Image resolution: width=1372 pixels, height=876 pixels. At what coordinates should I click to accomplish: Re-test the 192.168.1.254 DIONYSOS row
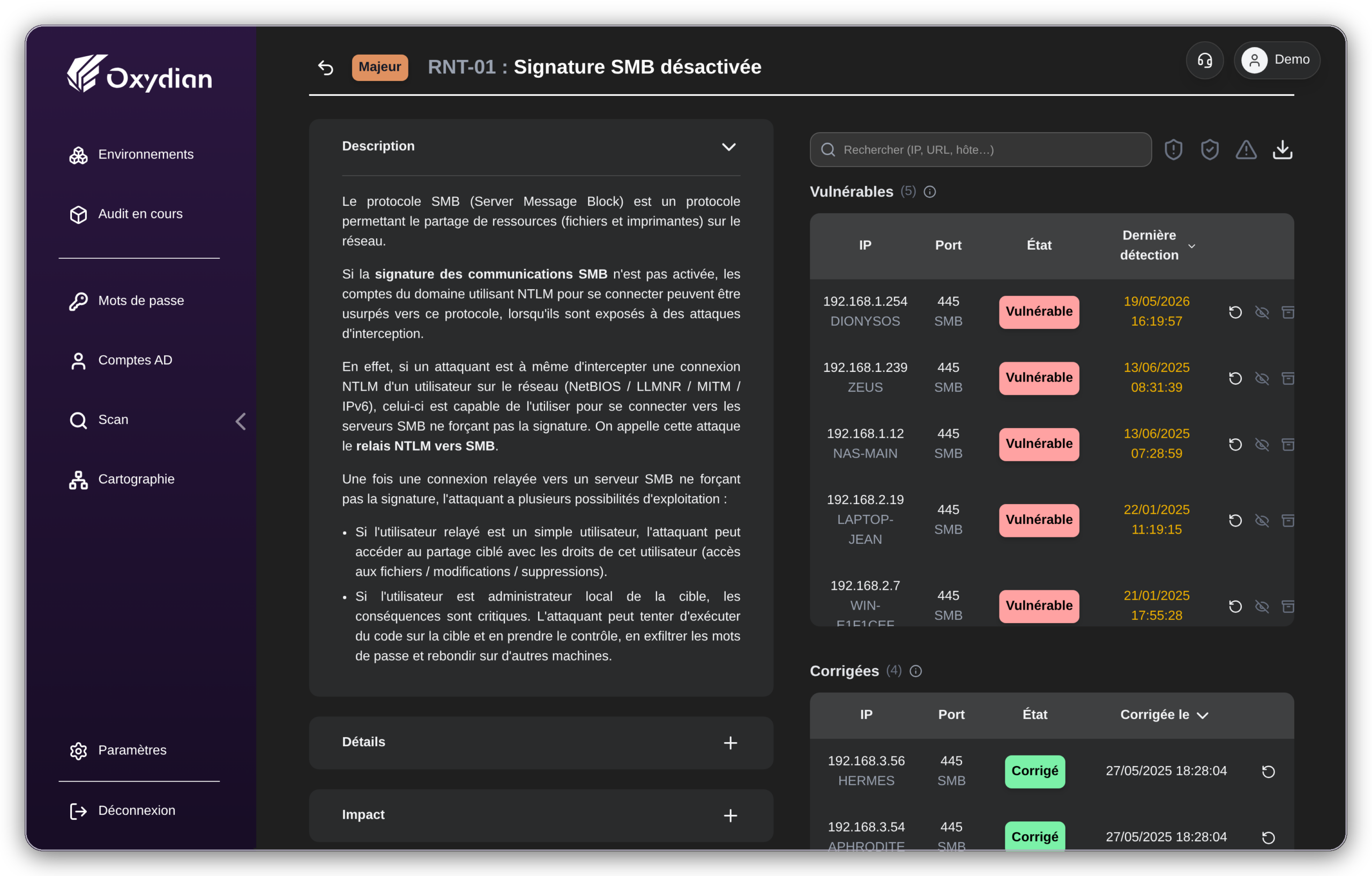1235,312
